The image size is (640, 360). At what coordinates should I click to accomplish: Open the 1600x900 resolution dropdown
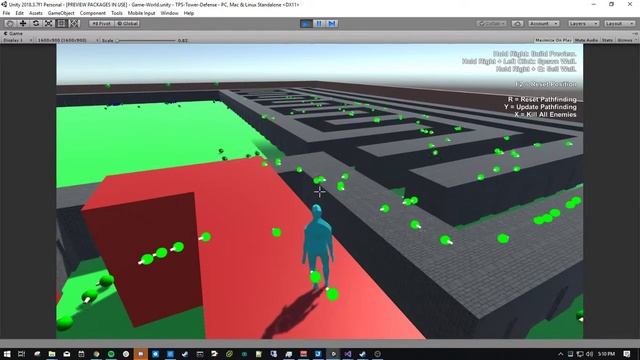(67, 40)
